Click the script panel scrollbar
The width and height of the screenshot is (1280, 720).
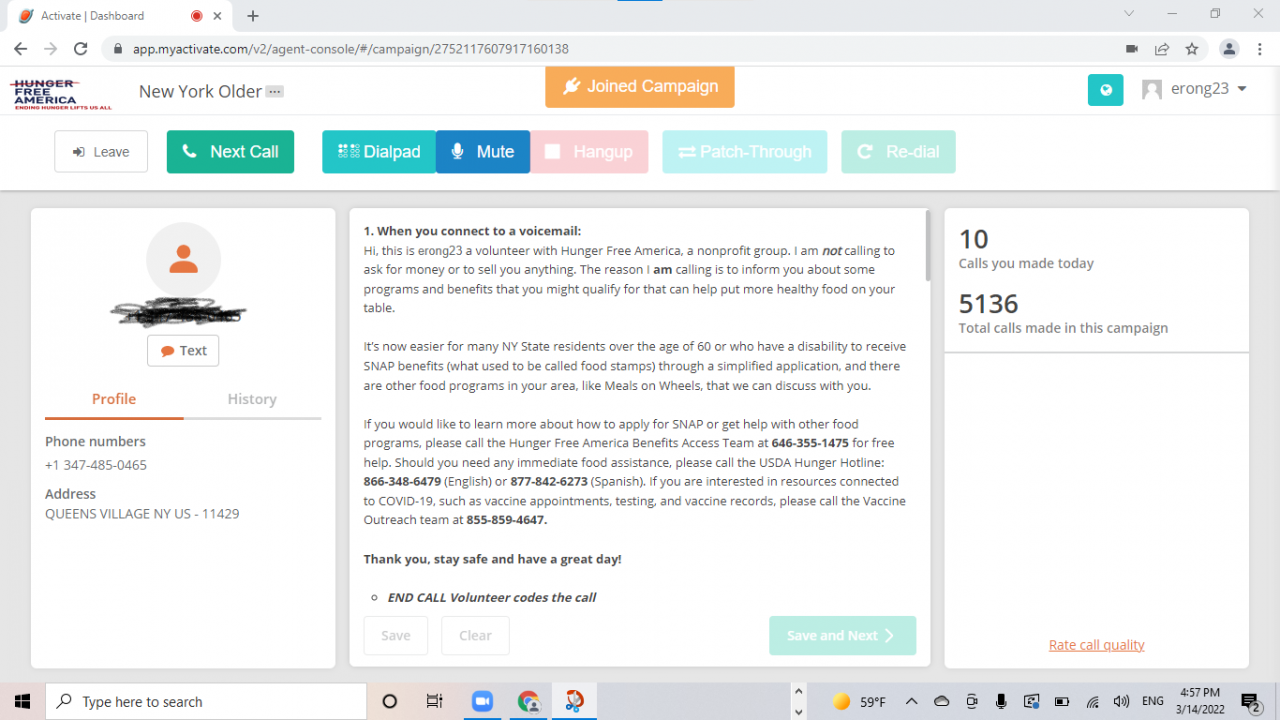(x=927, y=245)
